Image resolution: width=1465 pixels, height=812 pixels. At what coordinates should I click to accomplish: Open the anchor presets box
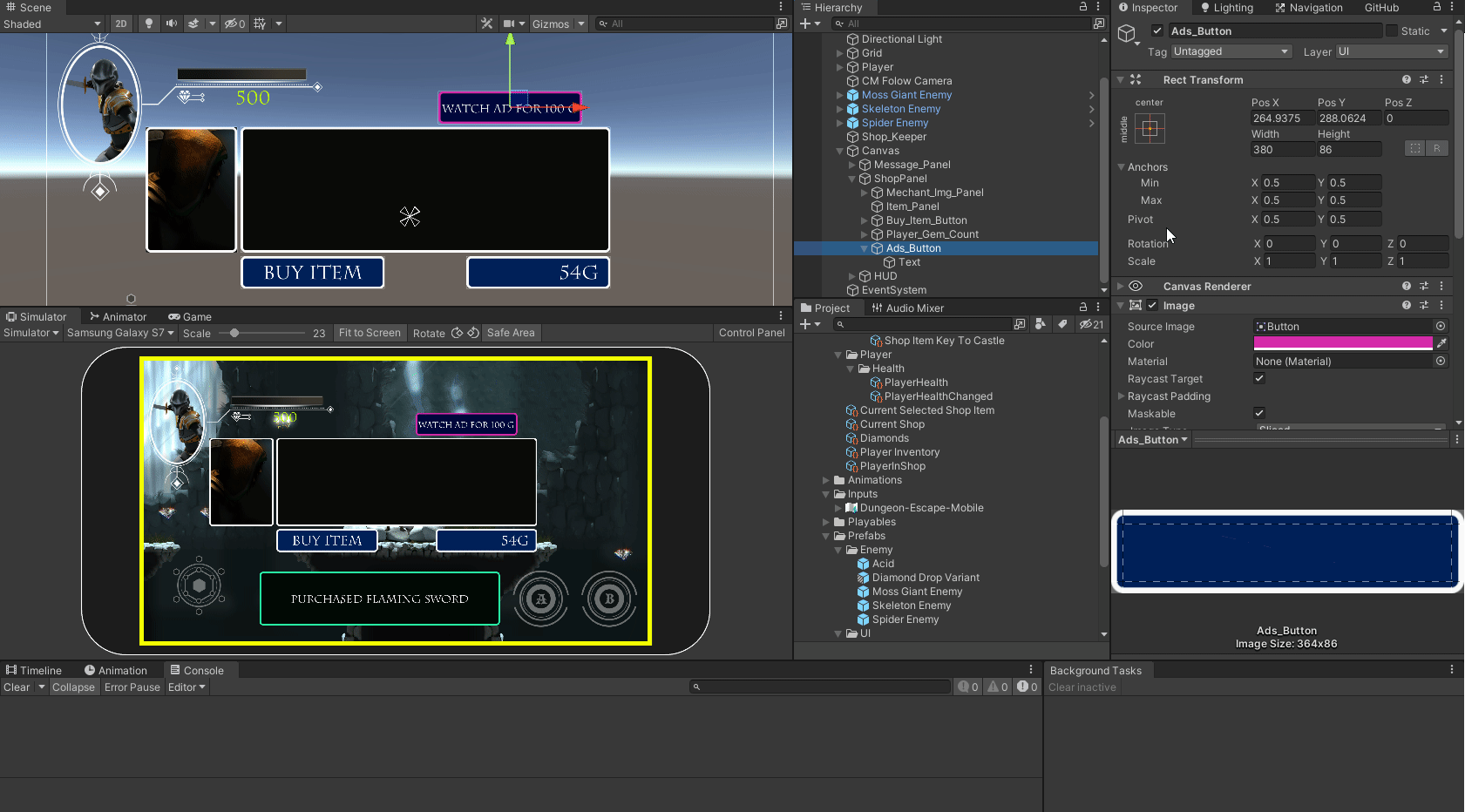coord(1150,129)
